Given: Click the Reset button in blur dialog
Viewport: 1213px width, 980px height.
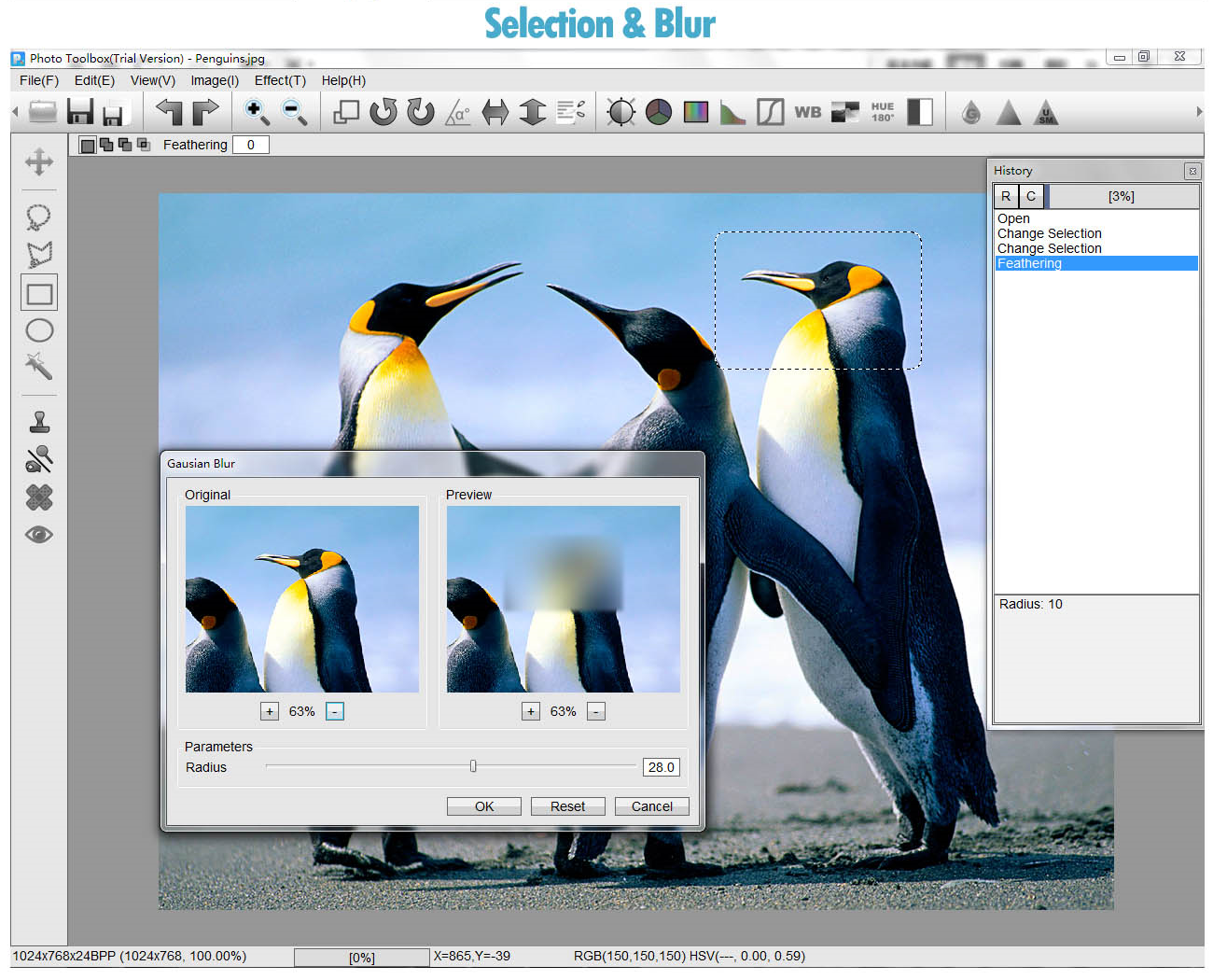Looking at the screenshot, I should [567, 806].
